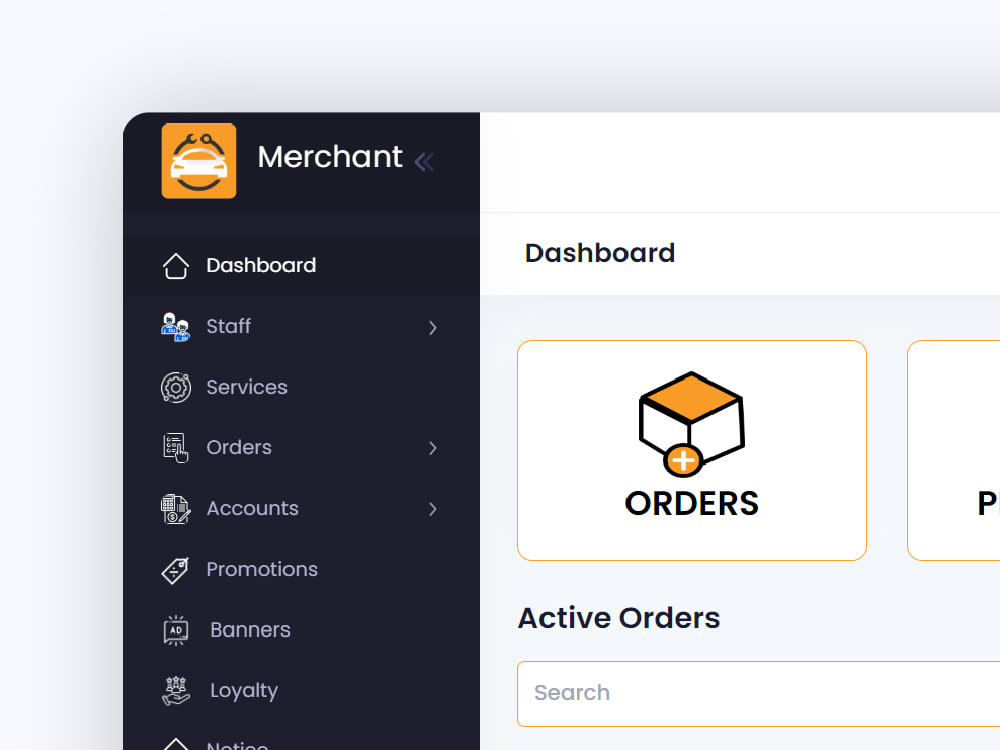
Task: Click the Promotions tag icon
Action: click(x=175, y=570)
